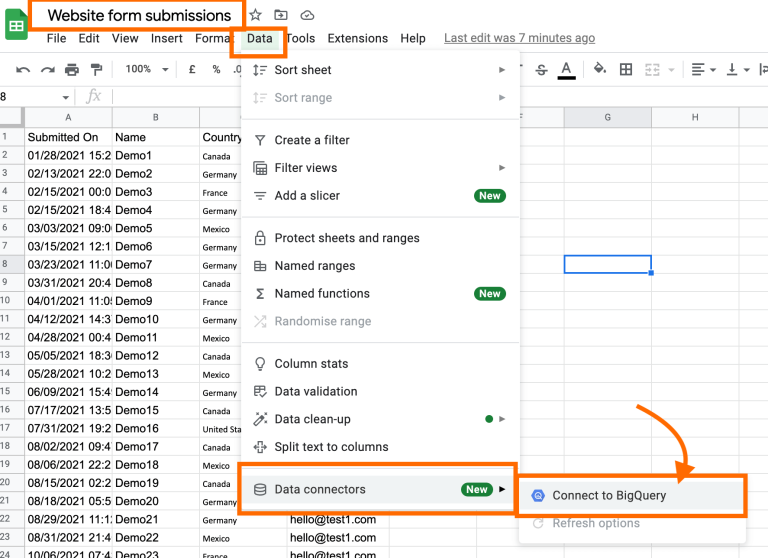Screen dimensions: 768x558
Task: Select Protect sheets and ranges
Action: [x=380, y=238]
